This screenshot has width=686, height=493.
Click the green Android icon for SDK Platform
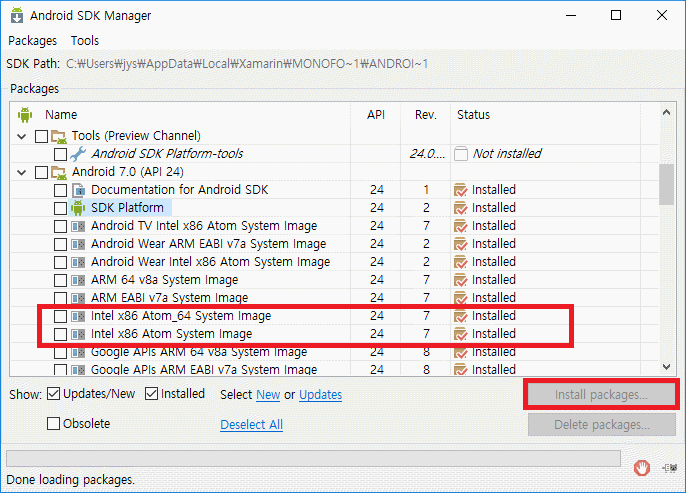tap(78, 208)
